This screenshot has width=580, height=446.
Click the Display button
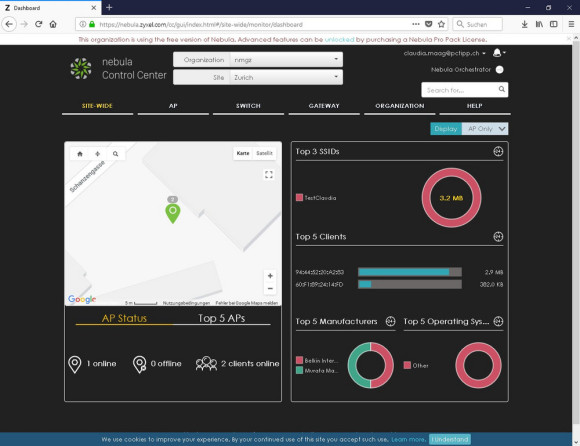(446, 129)
